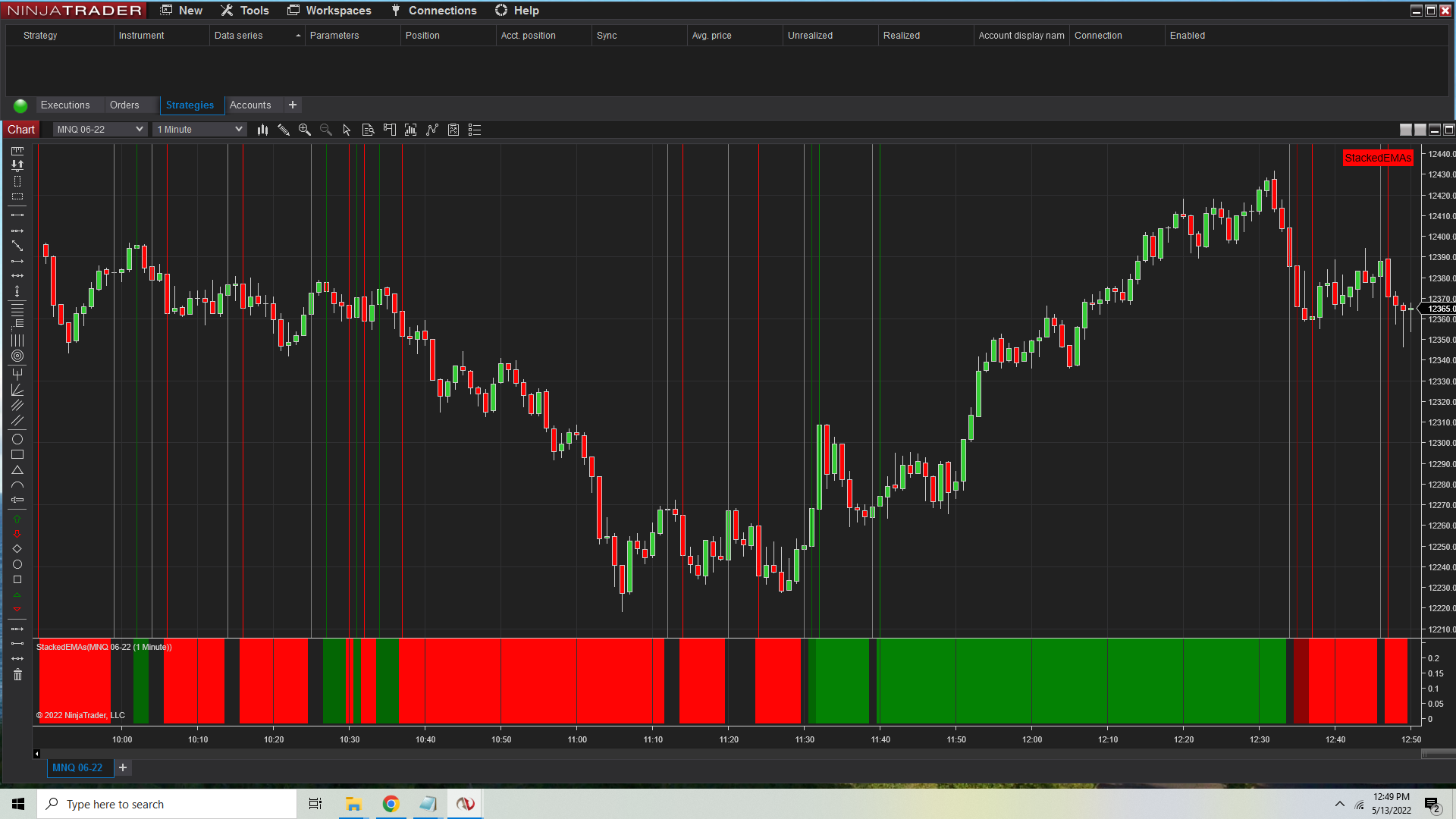
Task: Click the bar type candlestick icon
Action: pyautogui.click(x=262, y=130)
